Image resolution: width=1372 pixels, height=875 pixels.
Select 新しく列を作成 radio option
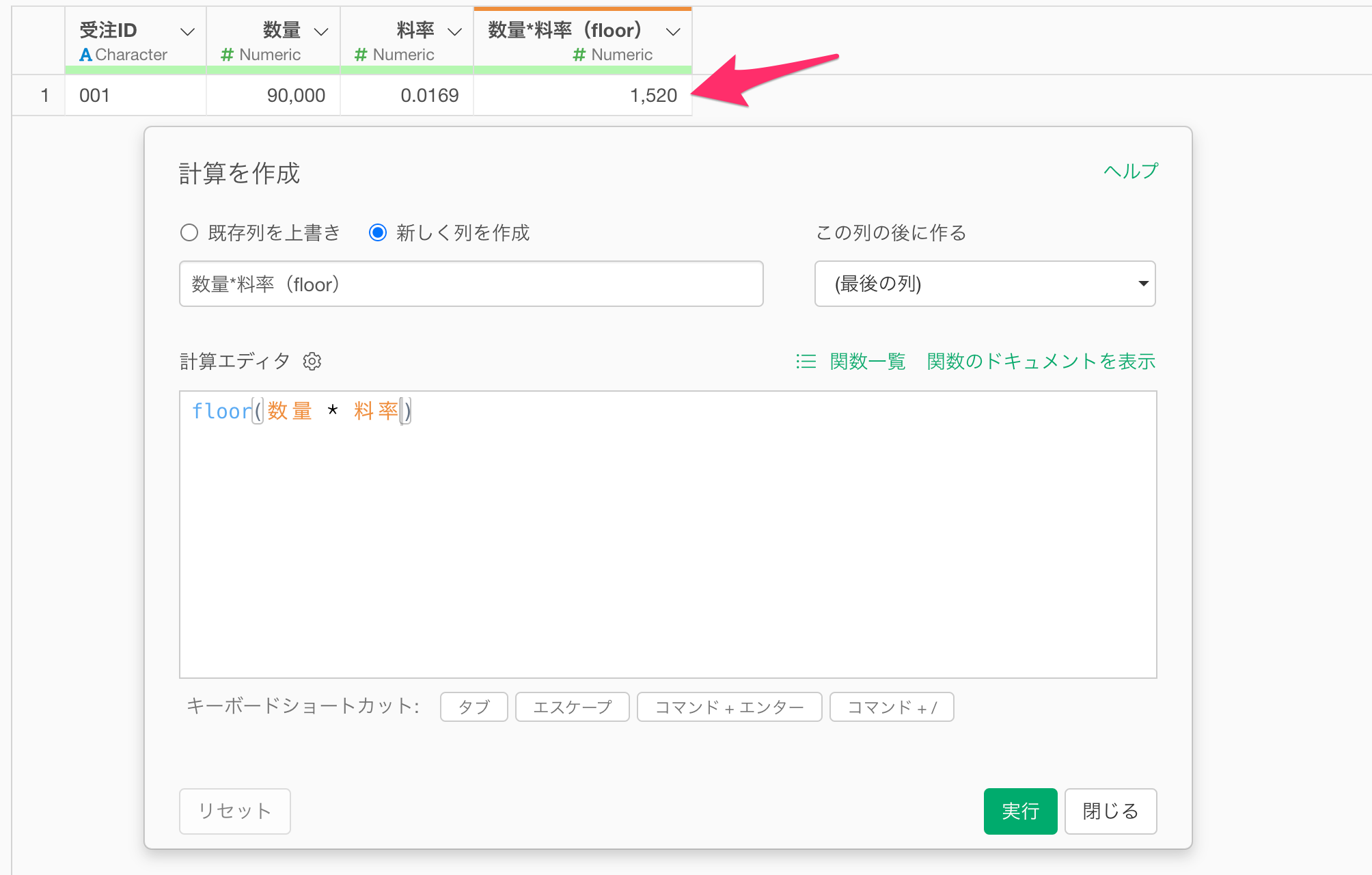point(378,232)
